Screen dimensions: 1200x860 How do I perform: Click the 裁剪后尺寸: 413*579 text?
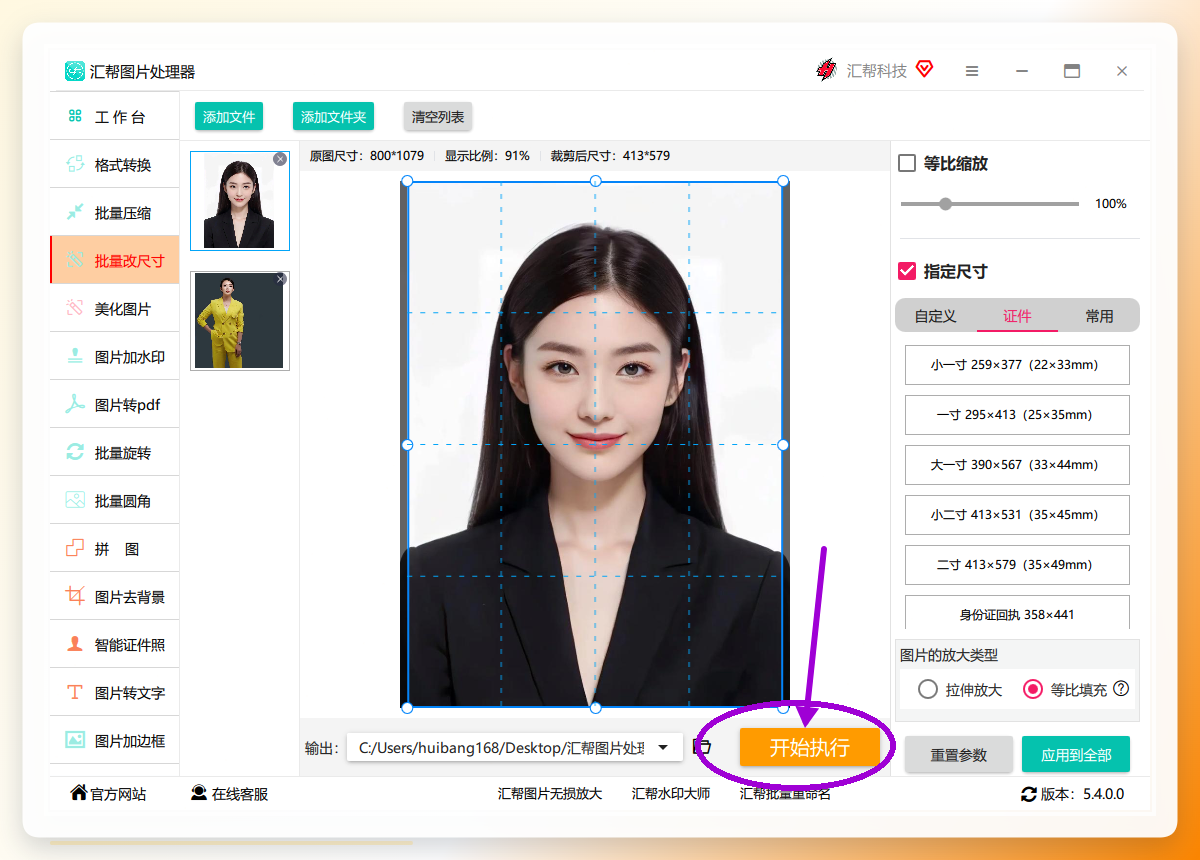[x=610, y=156]
